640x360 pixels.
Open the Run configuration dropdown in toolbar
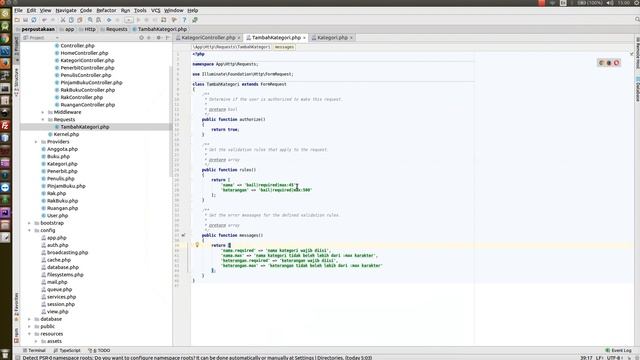tap(129, 20)
